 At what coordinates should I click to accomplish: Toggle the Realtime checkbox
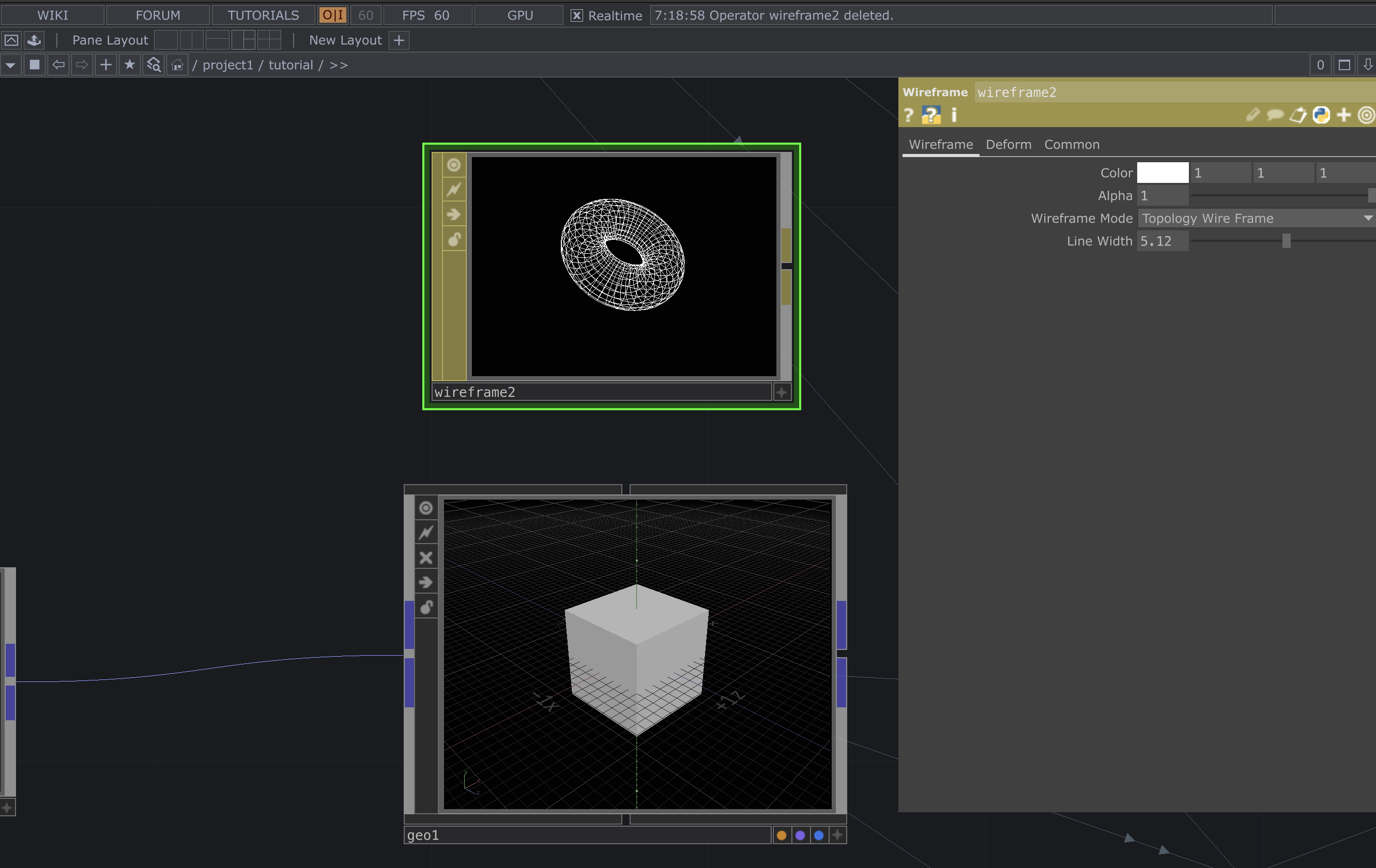(576, 16)
